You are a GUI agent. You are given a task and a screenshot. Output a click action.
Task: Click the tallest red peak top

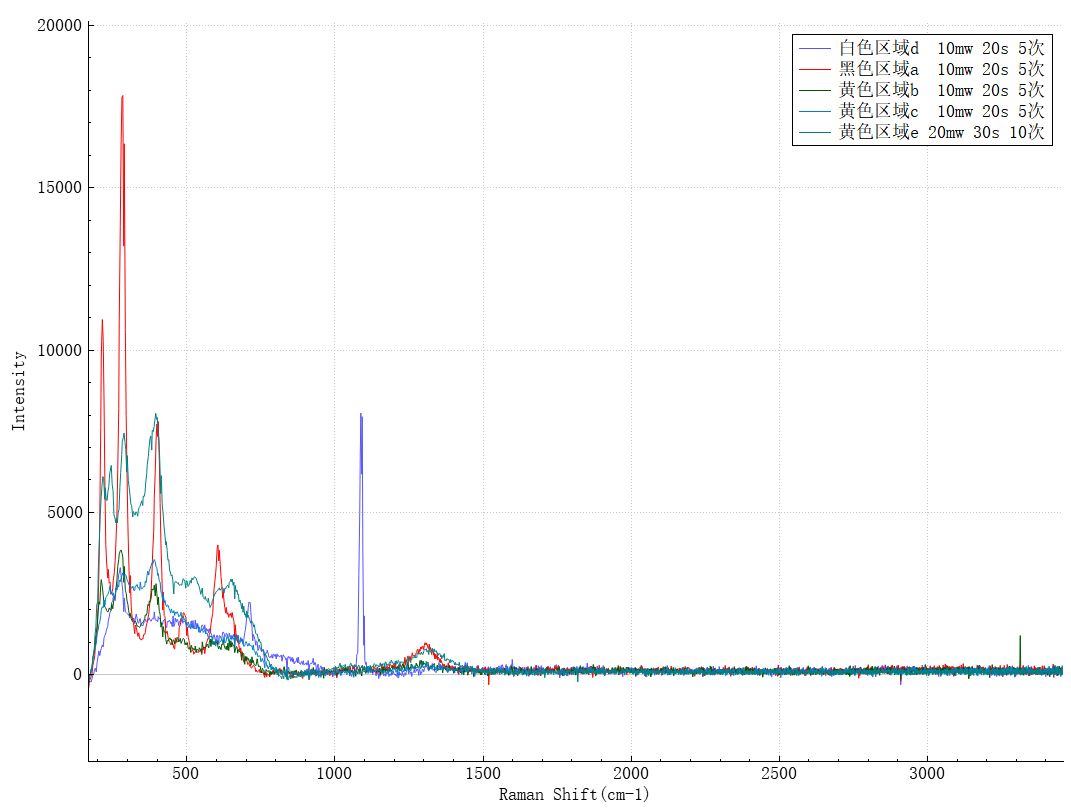point(122,97)
